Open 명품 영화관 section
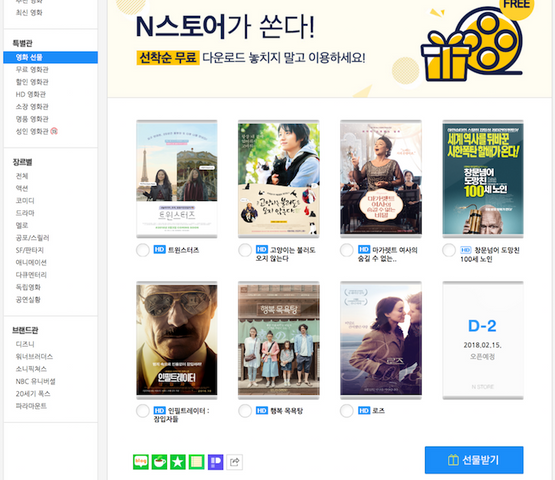Screen dimensions: 555x480 (x=32, y=119)
